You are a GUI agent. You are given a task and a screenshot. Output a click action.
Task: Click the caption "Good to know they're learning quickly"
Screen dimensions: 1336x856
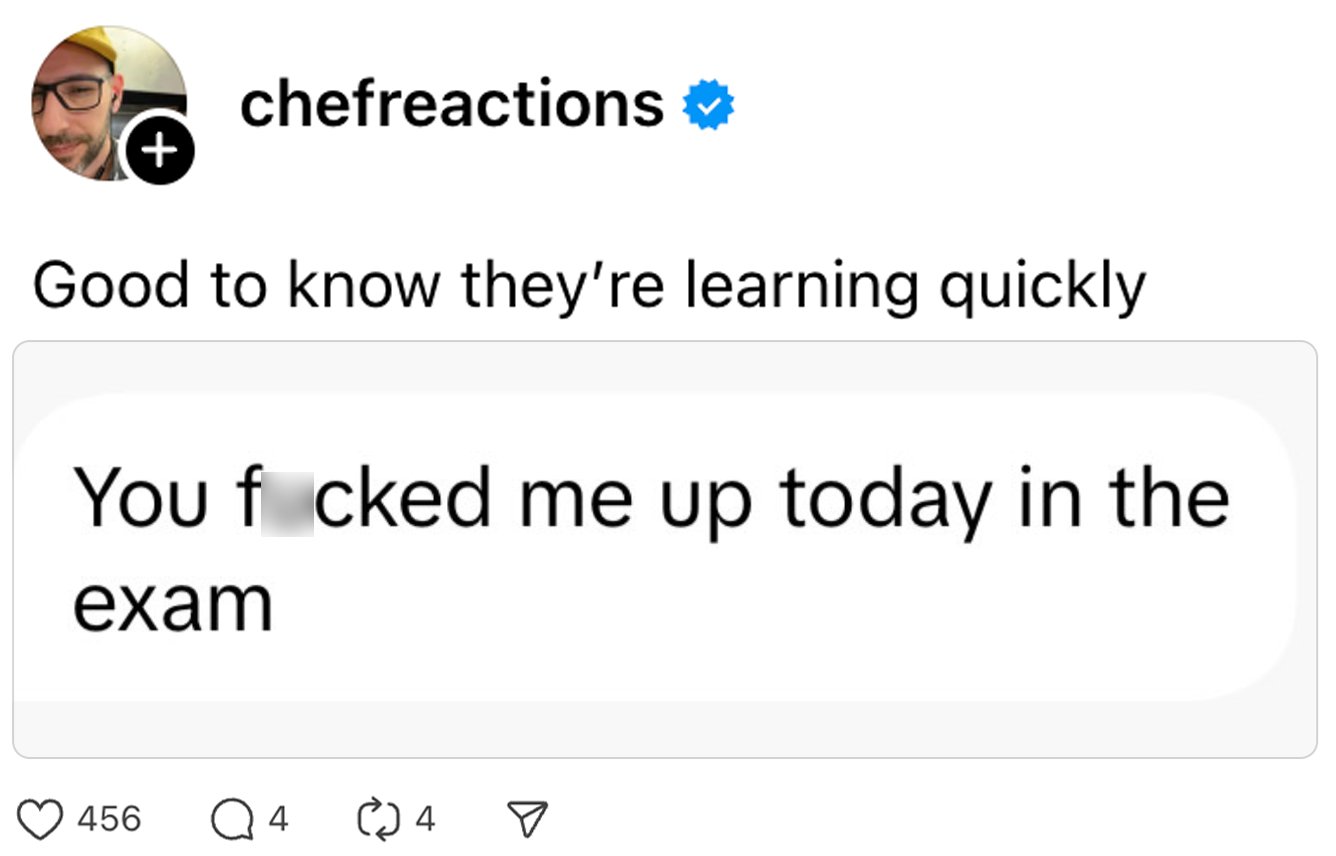point(588,287)
